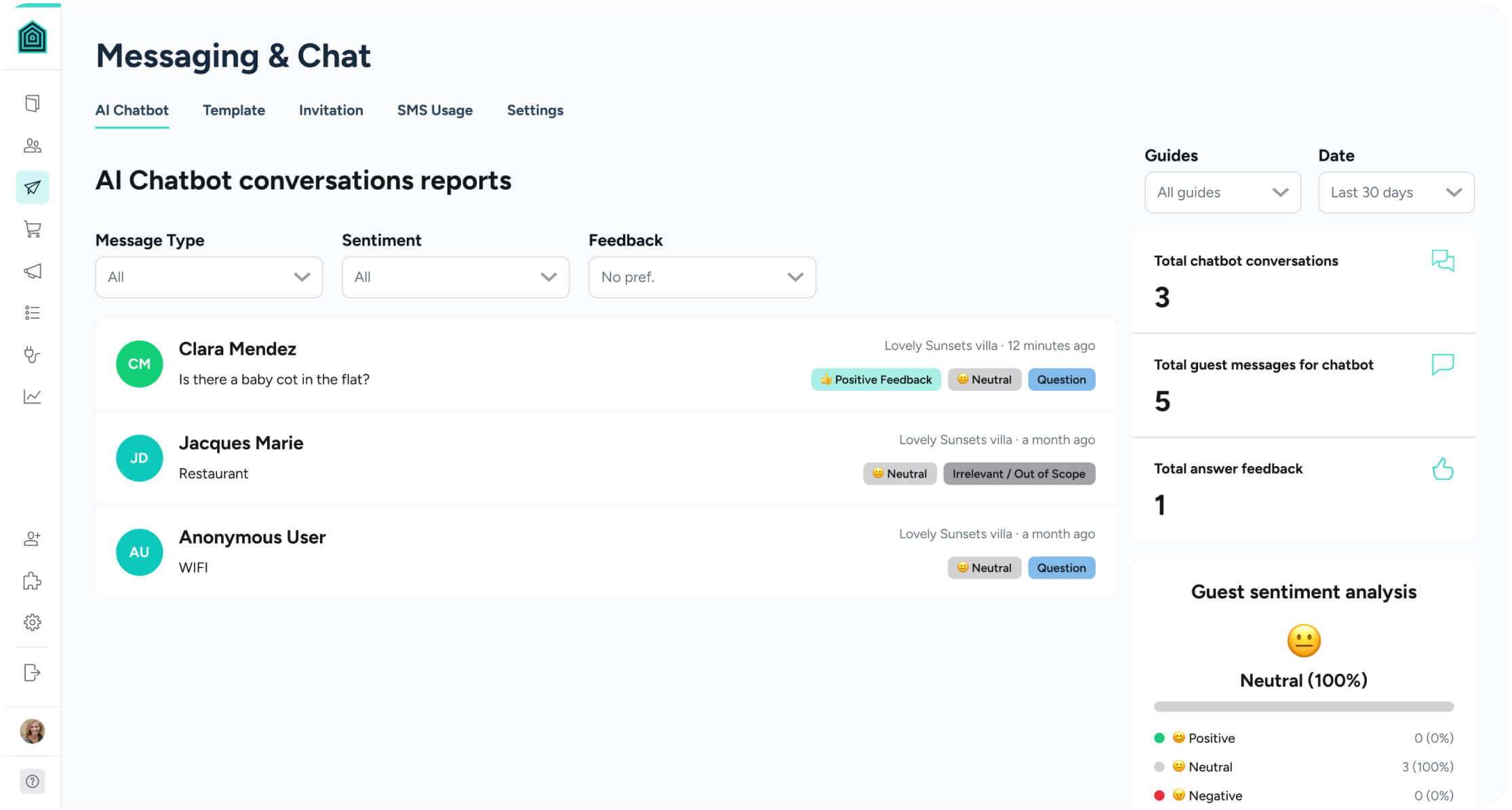Open Clara Mendez conversation name
Screen dimensions: 1512x810
[x=237, y=349]
